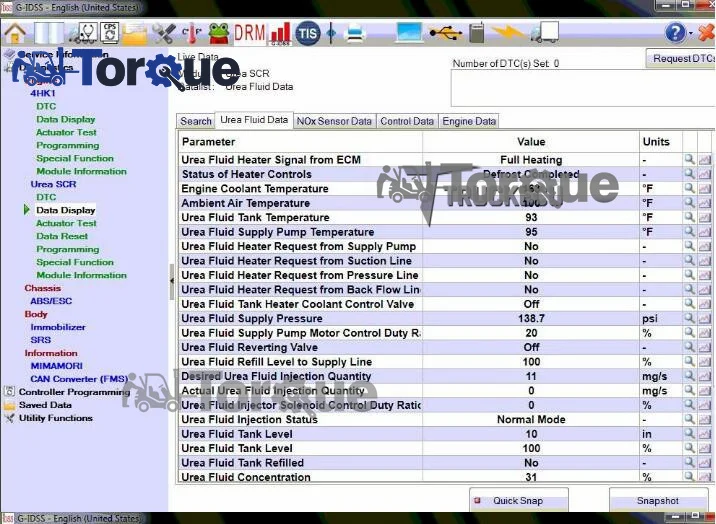Switch to the Control Data tab
This screenshot has width=716, height=524.
407,121
